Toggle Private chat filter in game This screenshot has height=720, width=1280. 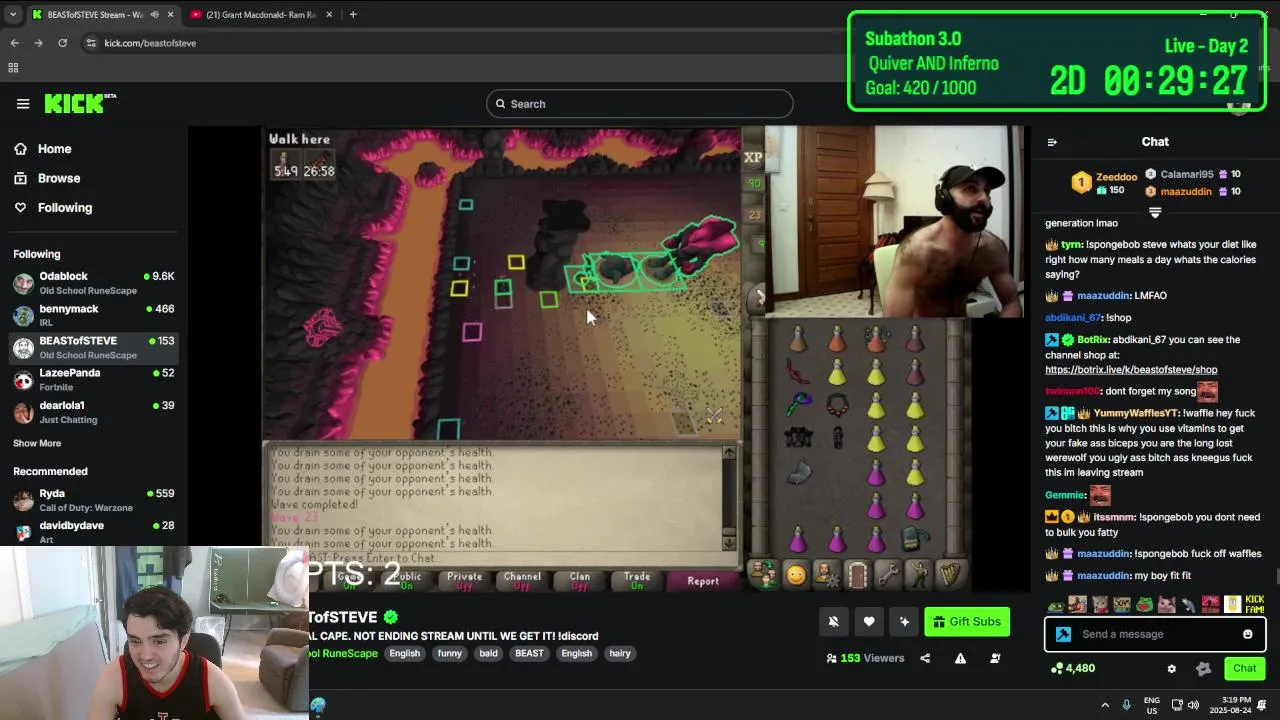464,580
